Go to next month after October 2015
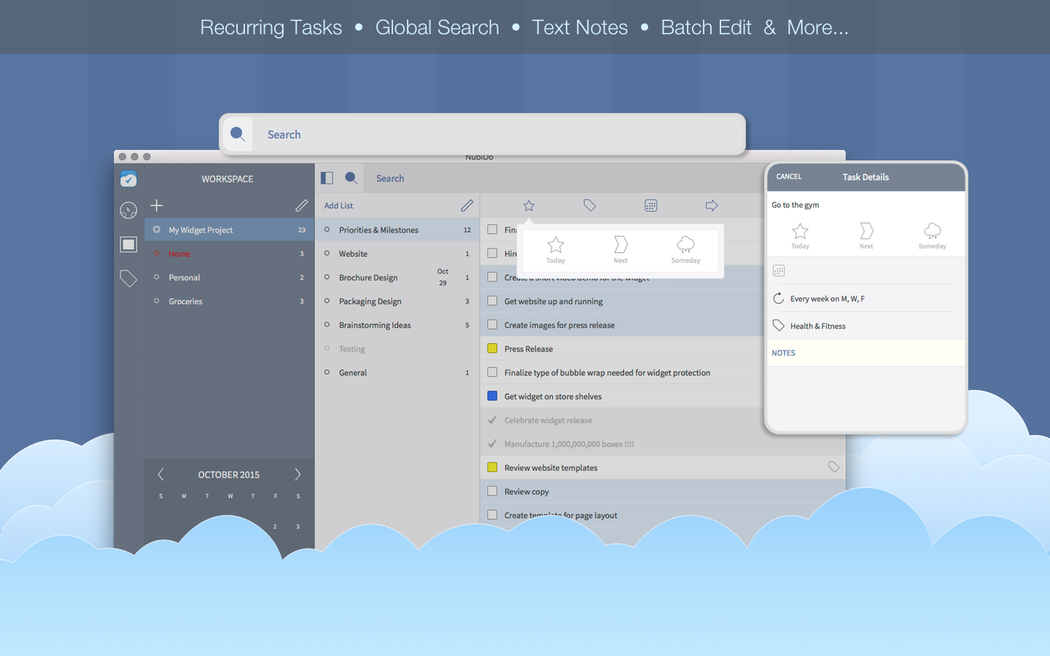Viewport: 1050px width, 656px height. 297,475
